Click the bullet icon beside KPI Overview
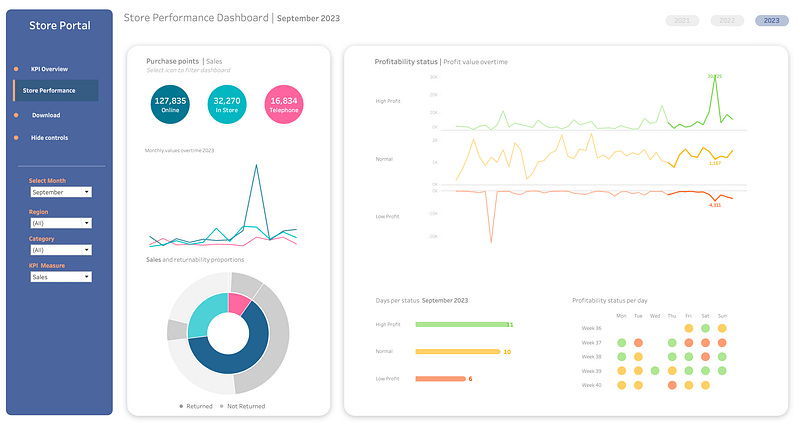 (x=16, y=69)
